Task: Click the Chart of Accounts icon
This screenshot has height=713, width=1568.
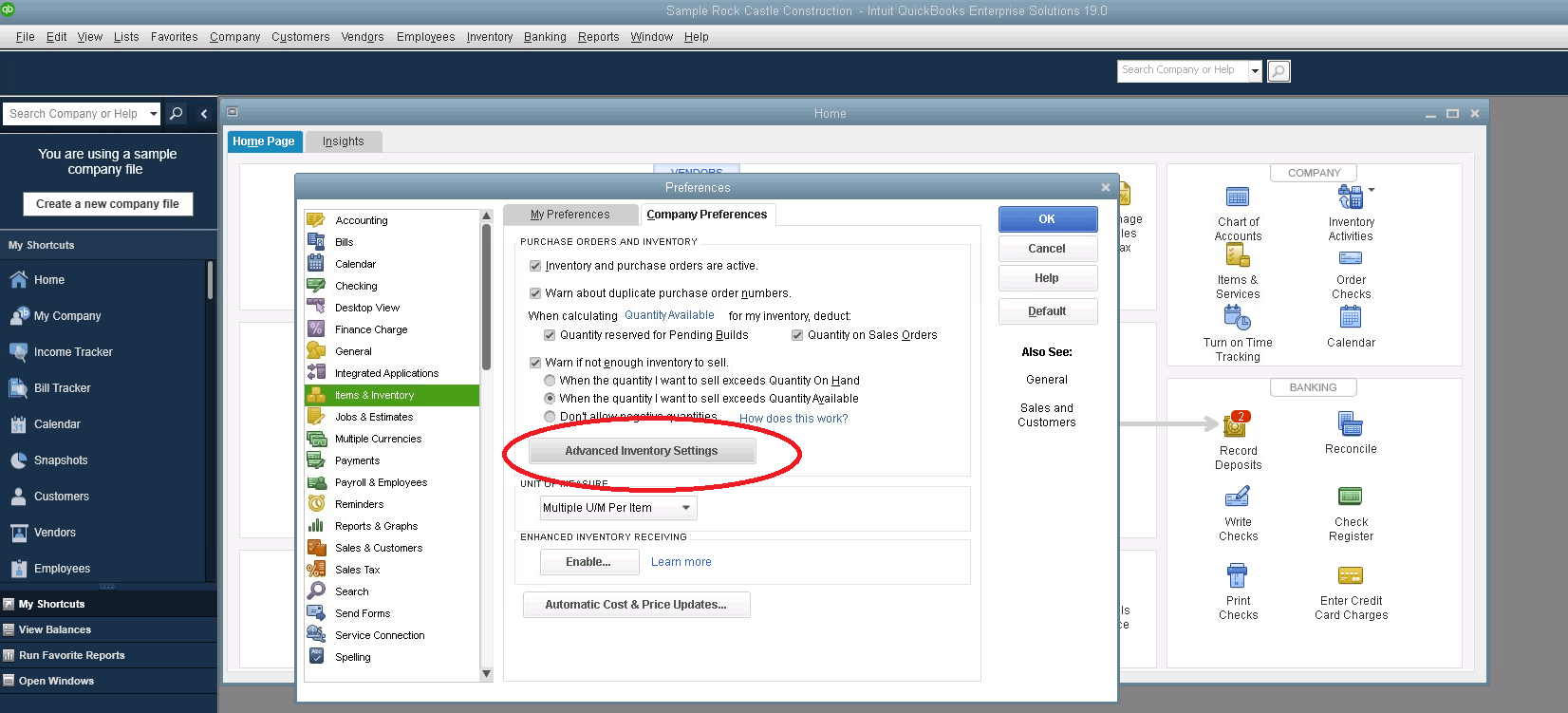Action: pyautogui.click(x=1238, y=197)
